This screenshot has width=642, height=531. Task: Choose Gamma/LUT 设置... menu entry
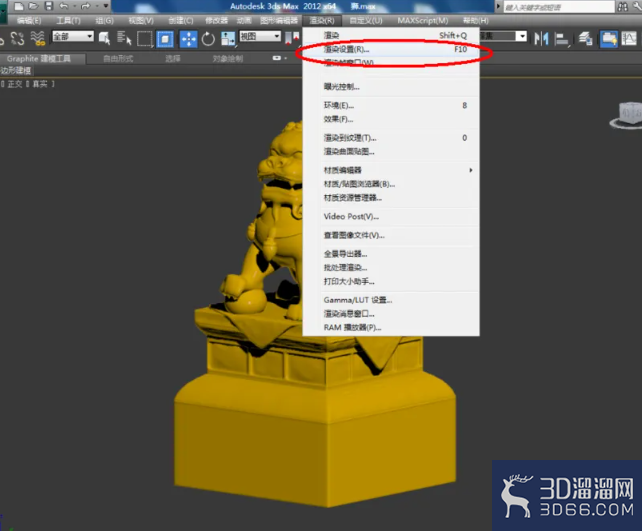point(391,300)
